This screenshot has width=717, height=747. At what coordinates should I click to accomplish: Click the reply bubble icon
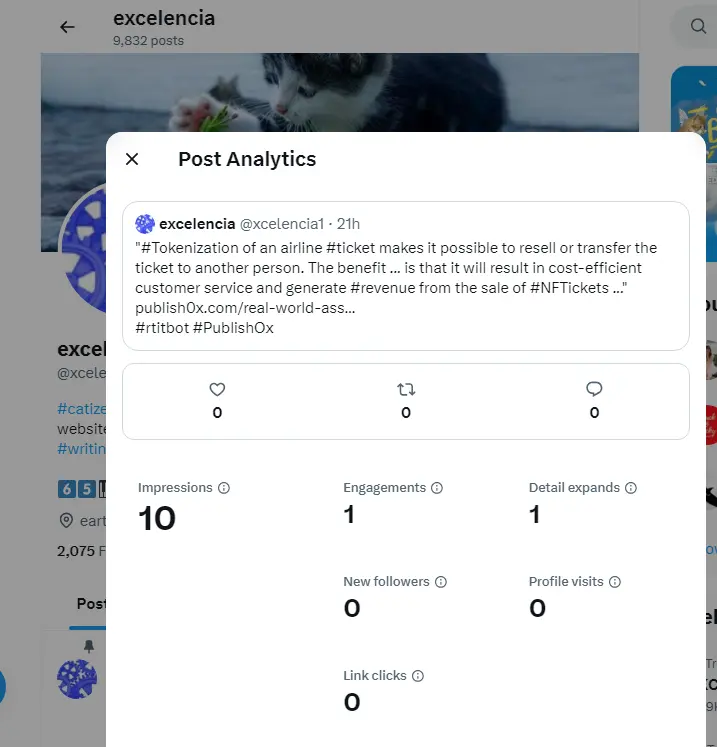point(594,389)
